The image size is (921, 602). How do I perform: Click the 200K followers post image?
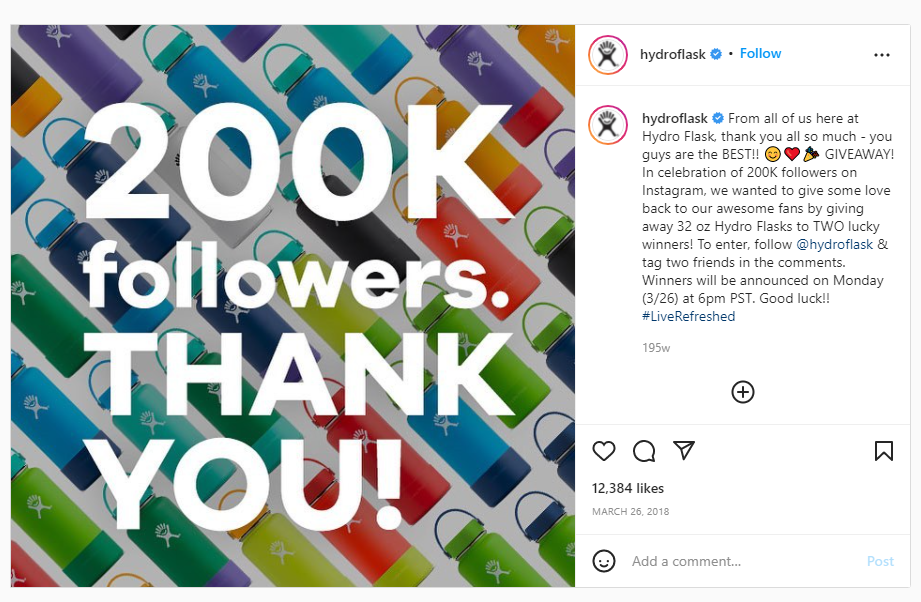point(293,305)
